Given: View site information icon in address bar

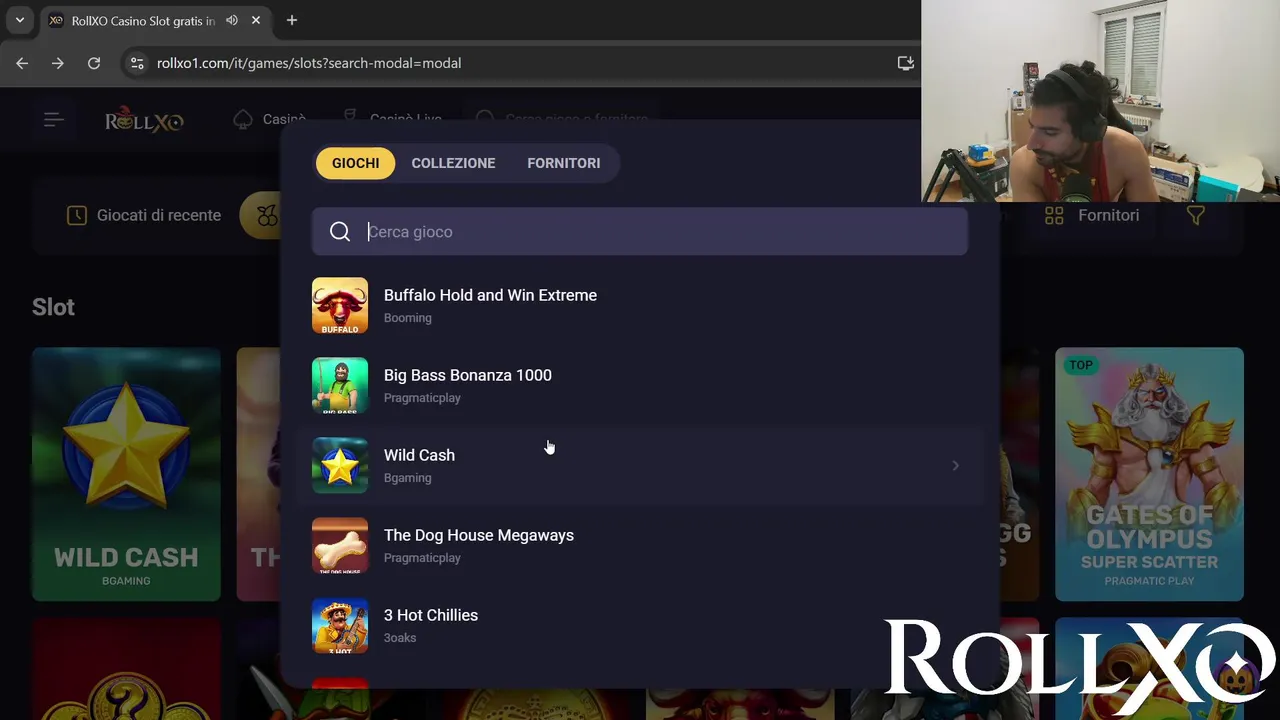Looking at the screenshot, I should pos(137,63).
